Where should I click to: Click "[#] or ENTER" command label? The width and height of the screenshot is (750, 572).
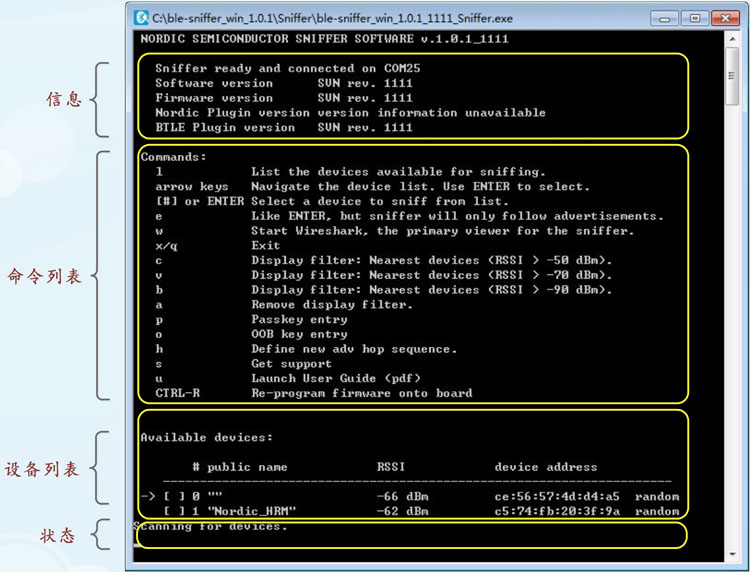pos(200,201)
